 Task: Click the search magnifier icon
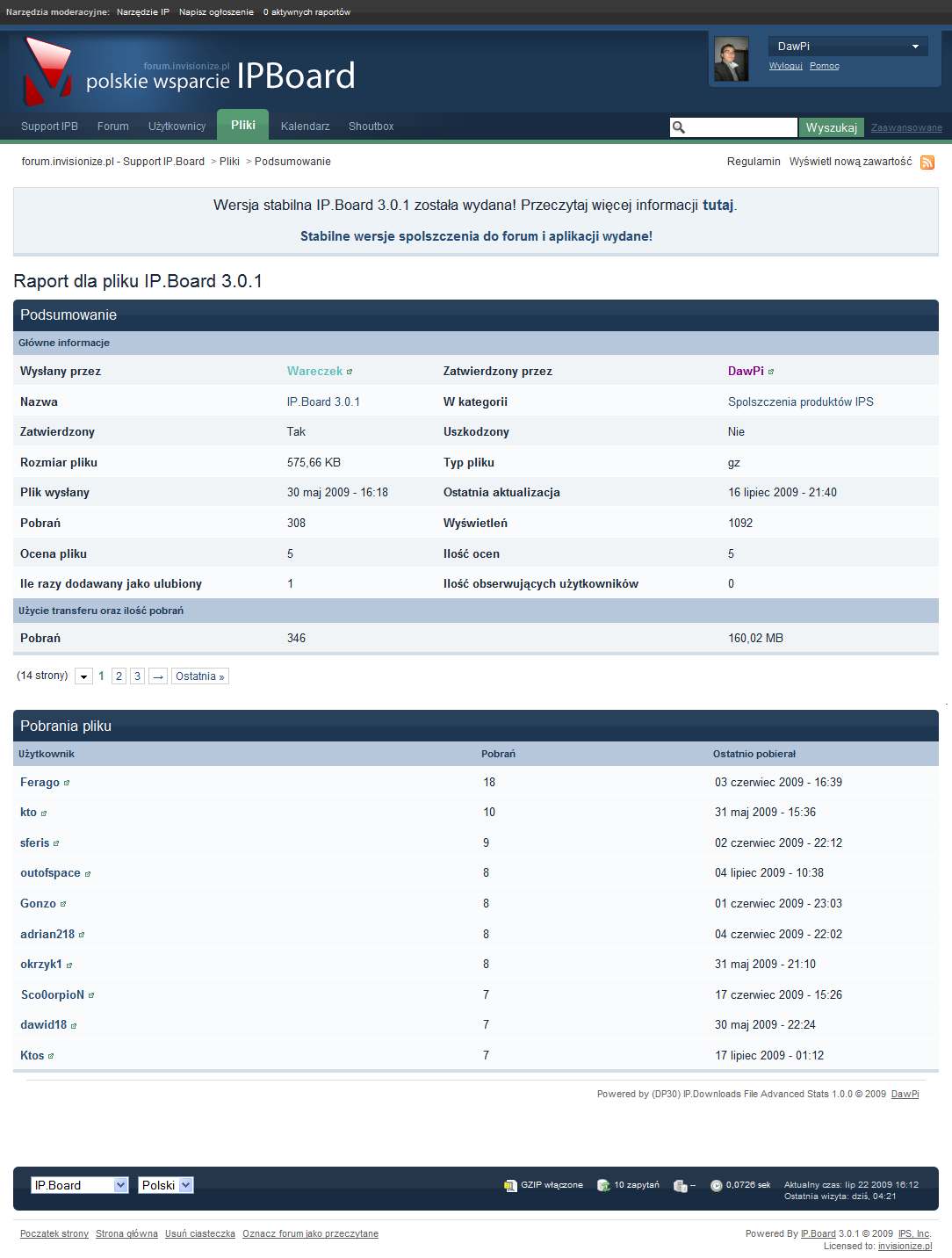click(679, 127)
